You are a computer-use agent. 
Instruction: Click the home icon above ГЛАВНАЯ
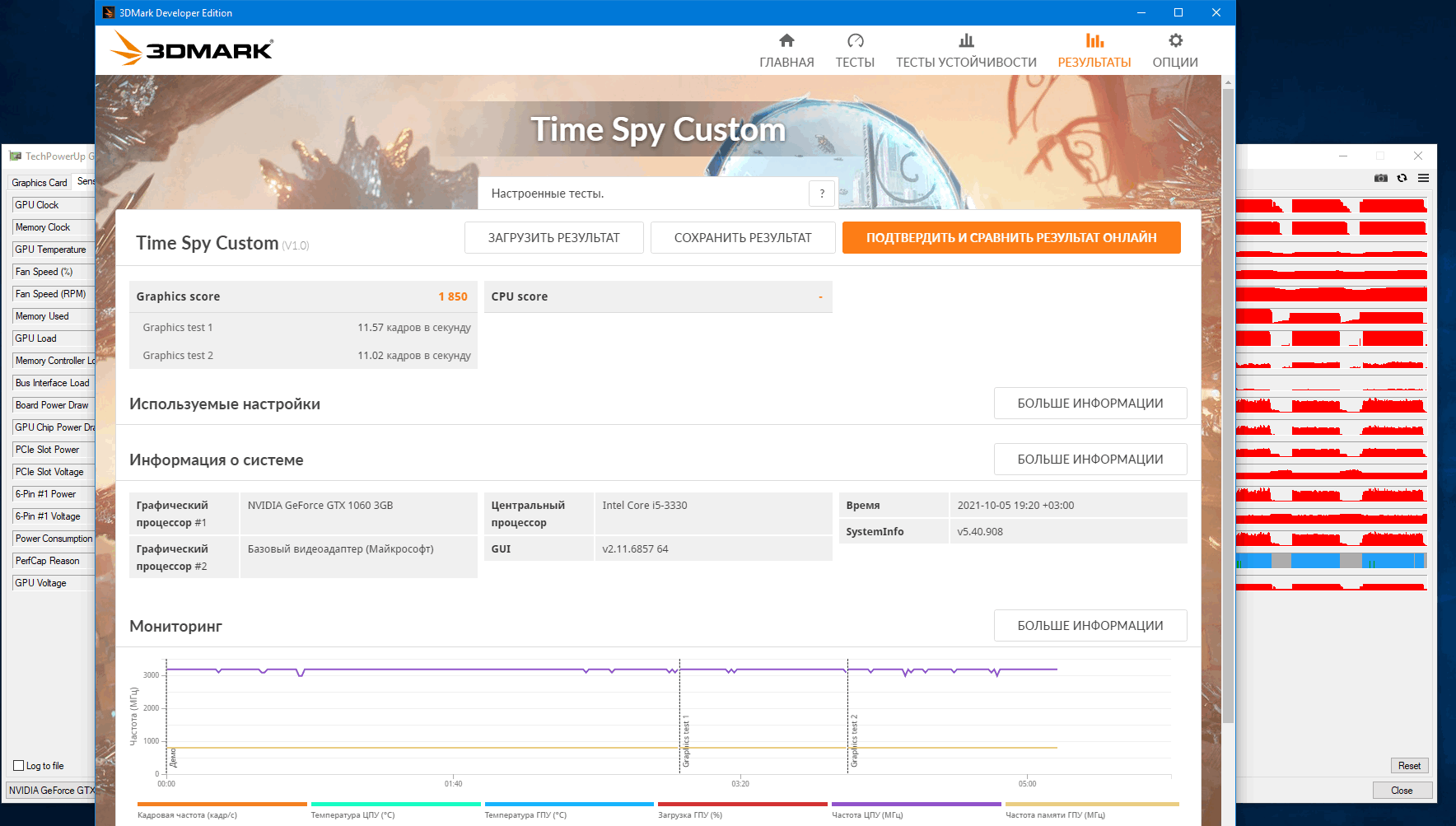pos(786,40)
